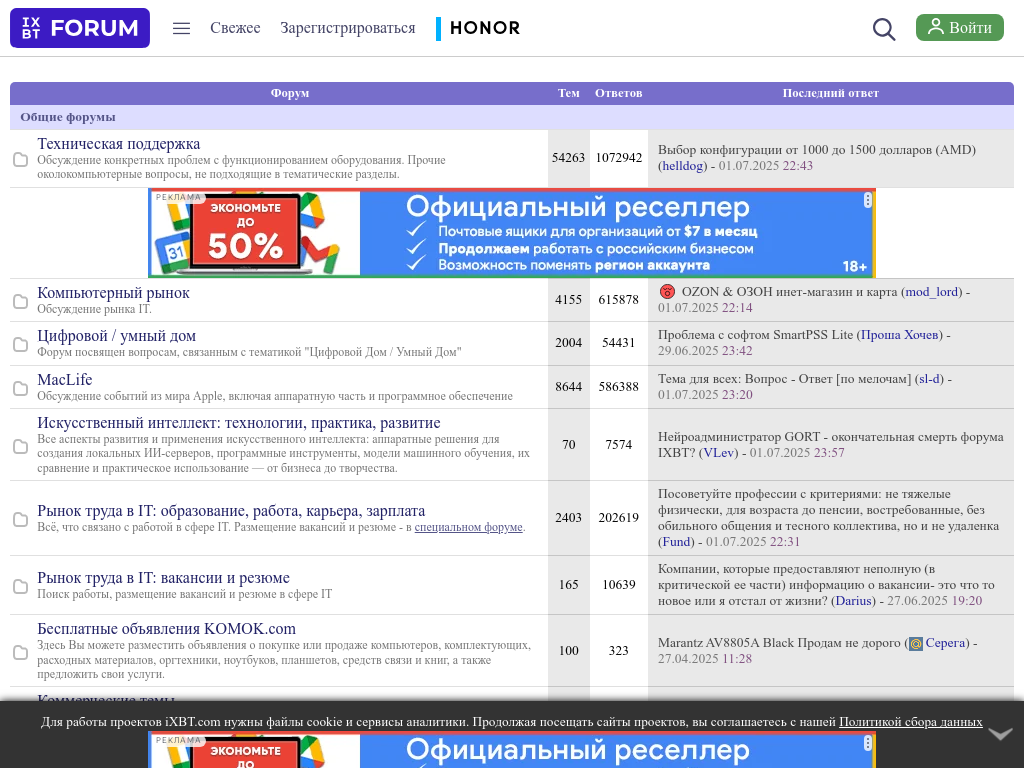This screenshot has width=1024, height=768.
Task: Click folder icon beside Бесплатные объявления KOMOK.com
Action: click(21, 652)
